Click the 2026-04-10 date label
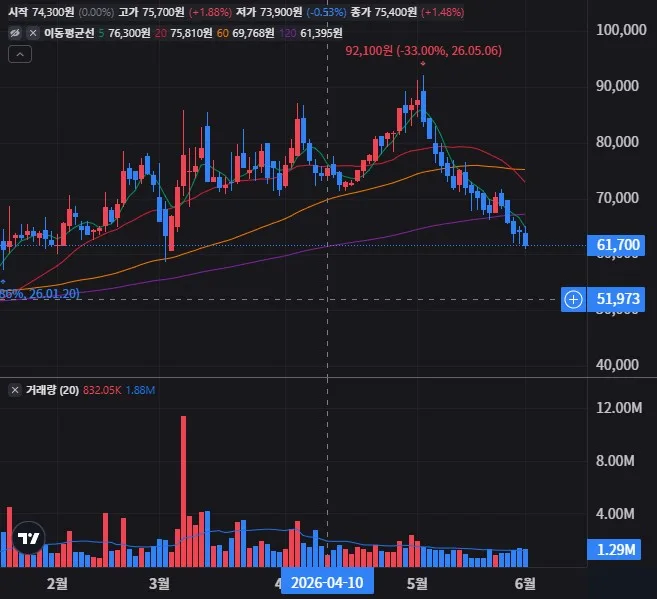Screen dimensions: 657x599 327,583
